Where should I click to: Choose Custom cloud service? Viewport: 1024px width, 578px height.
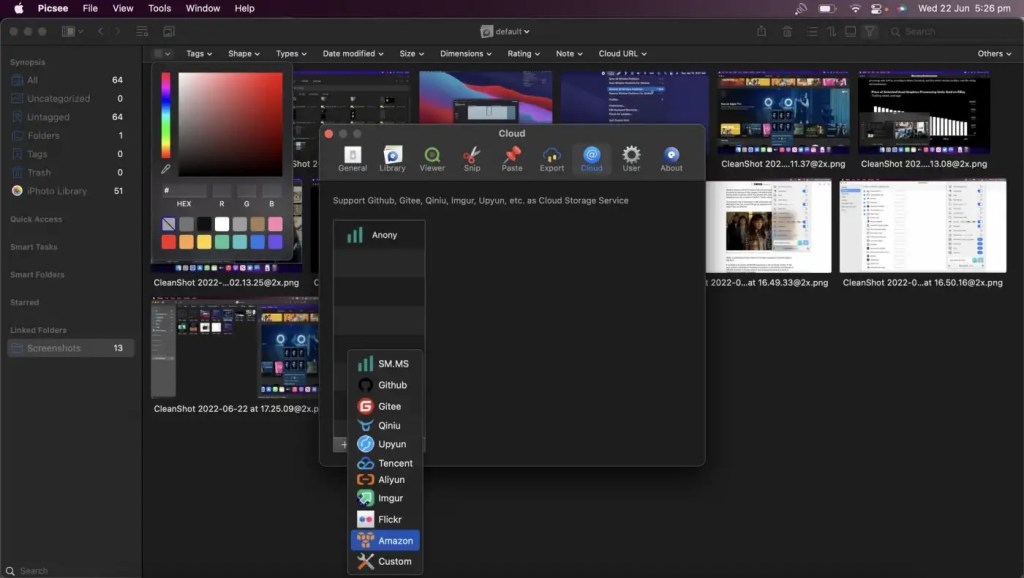pos(385,561)
